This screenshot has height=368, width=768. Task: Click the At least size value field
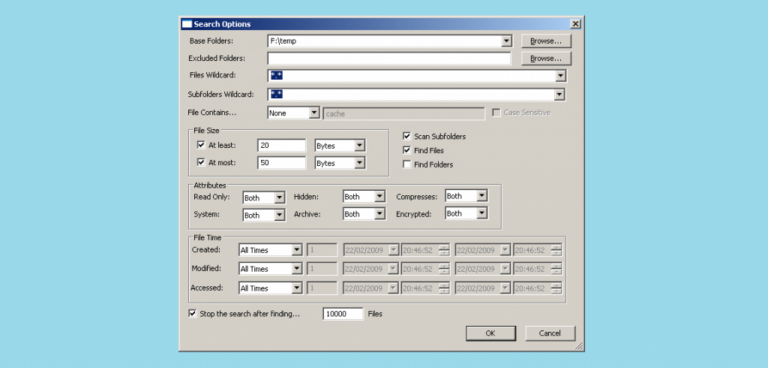(281, 146)
